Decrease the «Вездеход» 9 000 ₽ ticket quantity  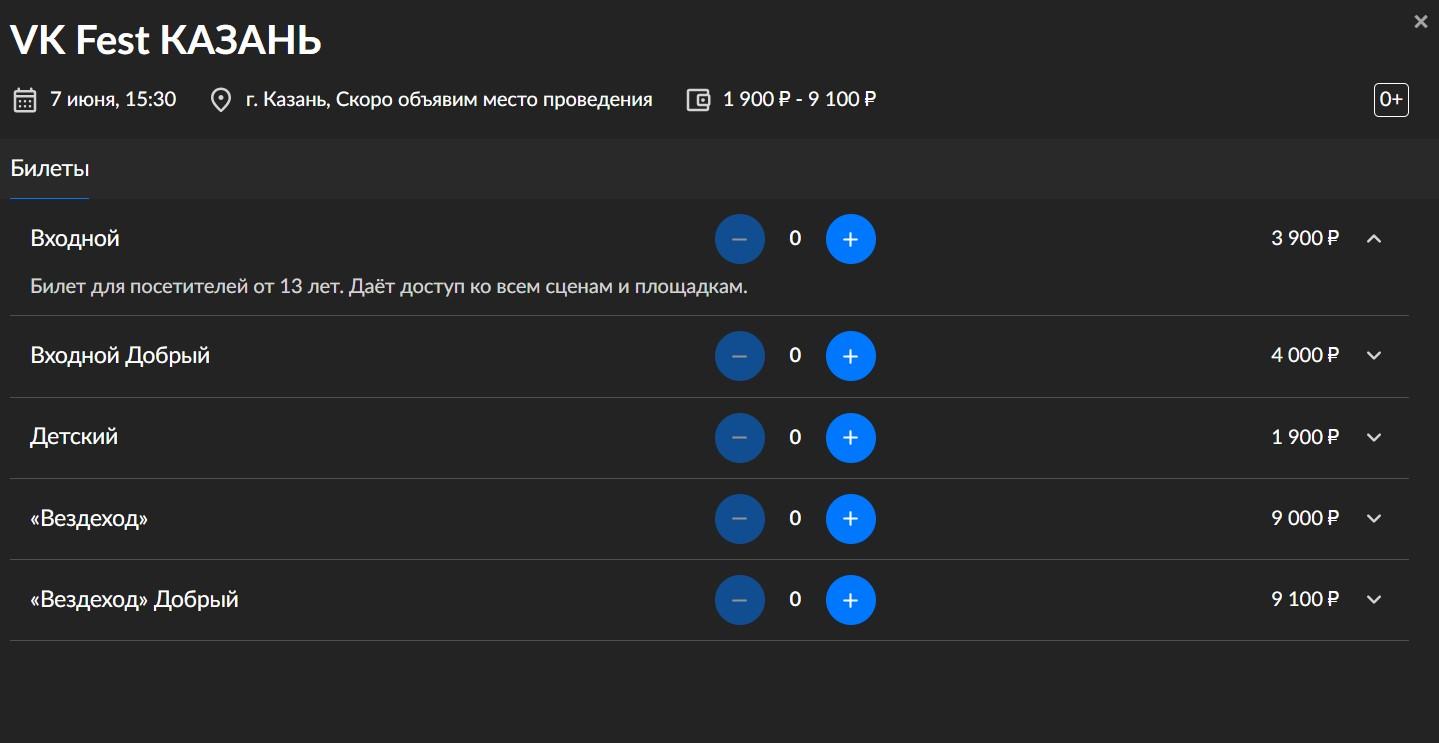740,518
